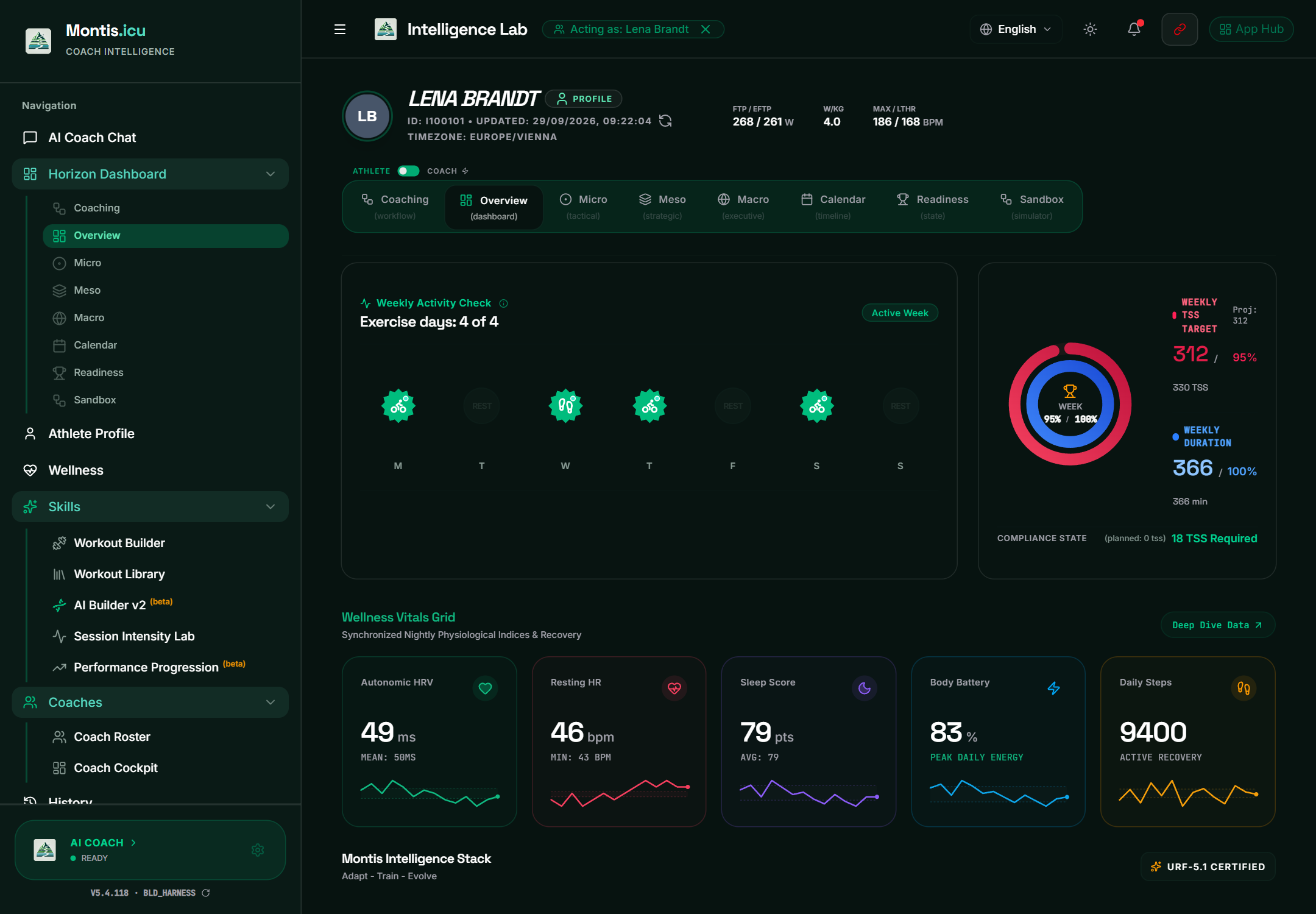This screenshot has width=1316, height=914.
Task: Open the hamburger menu icon
Action: 340,29
